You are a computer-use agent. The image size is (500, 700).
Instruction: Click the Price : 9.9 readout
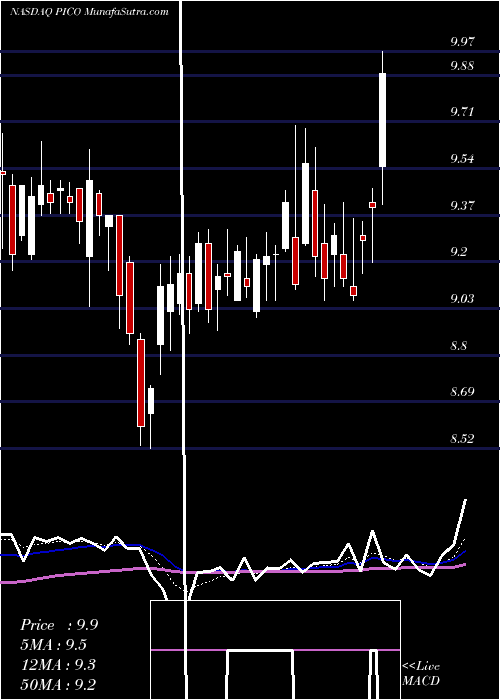pyautogui.click(x=59, y=625)
